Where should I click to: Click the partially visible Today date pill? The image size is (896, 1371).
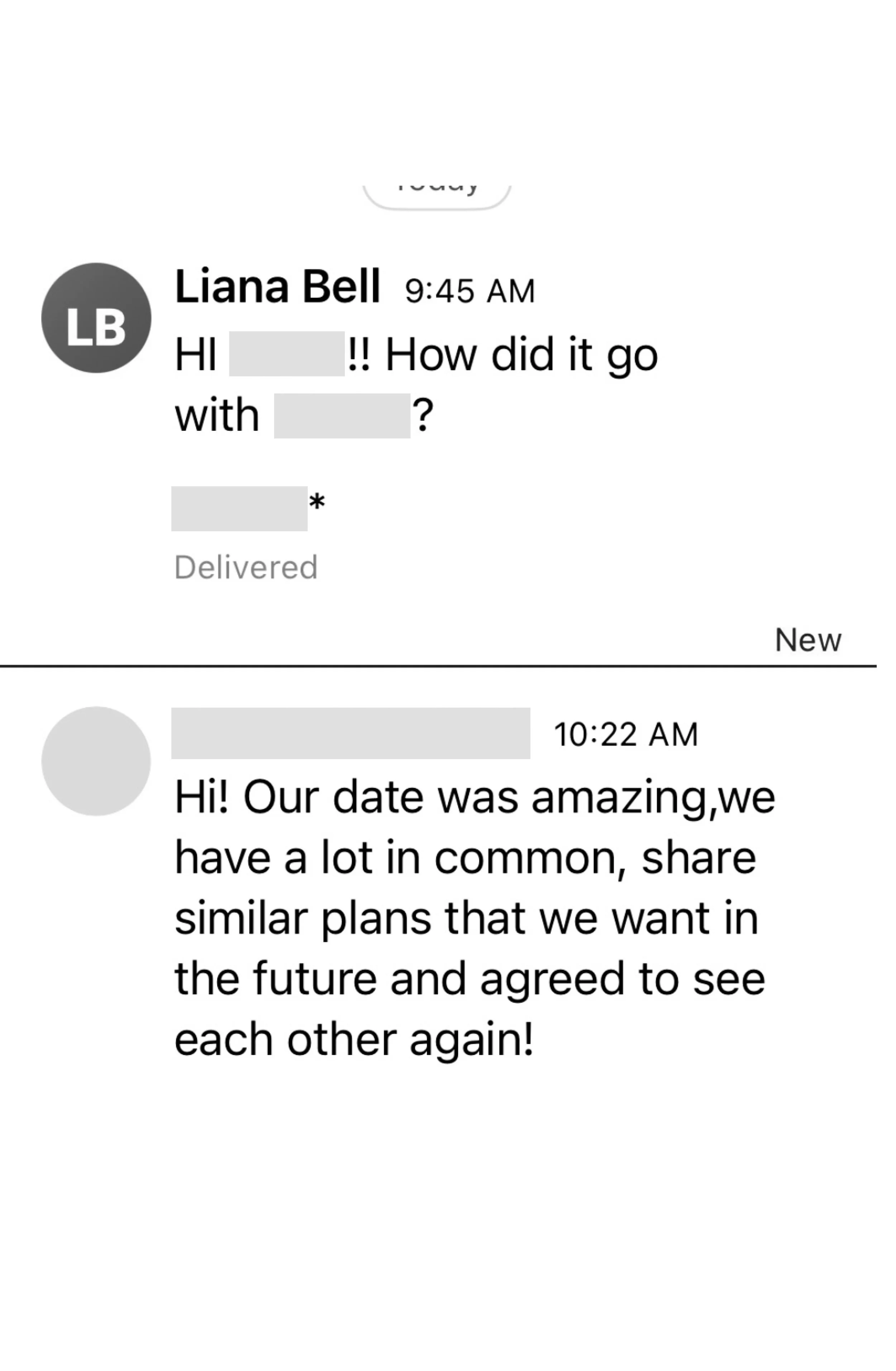tap(437, 195)
